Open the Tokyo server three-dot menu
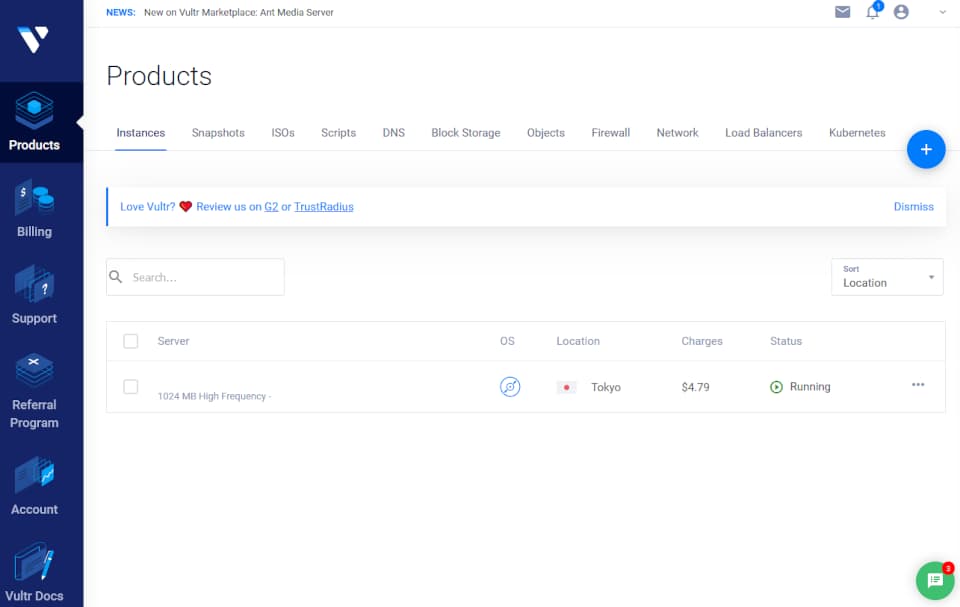 [918, 385]
